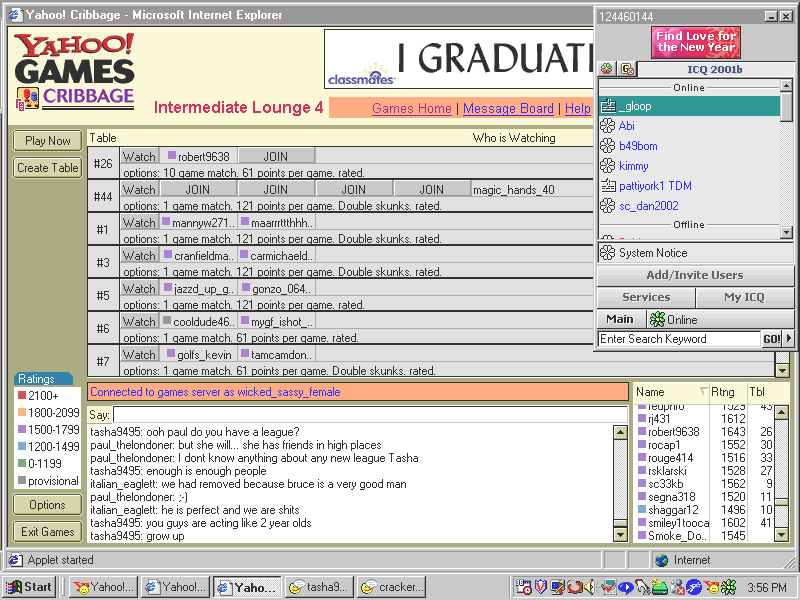
Task: Click the blue round runner tray icon
Action: 694,587
